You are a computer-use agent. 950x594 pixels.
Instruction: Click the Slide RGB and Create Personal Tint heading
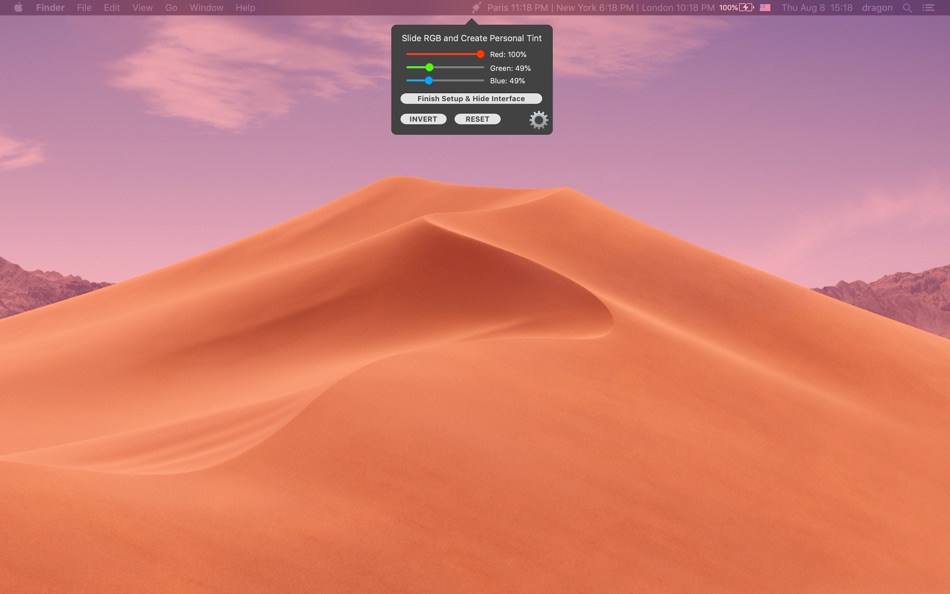click(x=471, y=38)
